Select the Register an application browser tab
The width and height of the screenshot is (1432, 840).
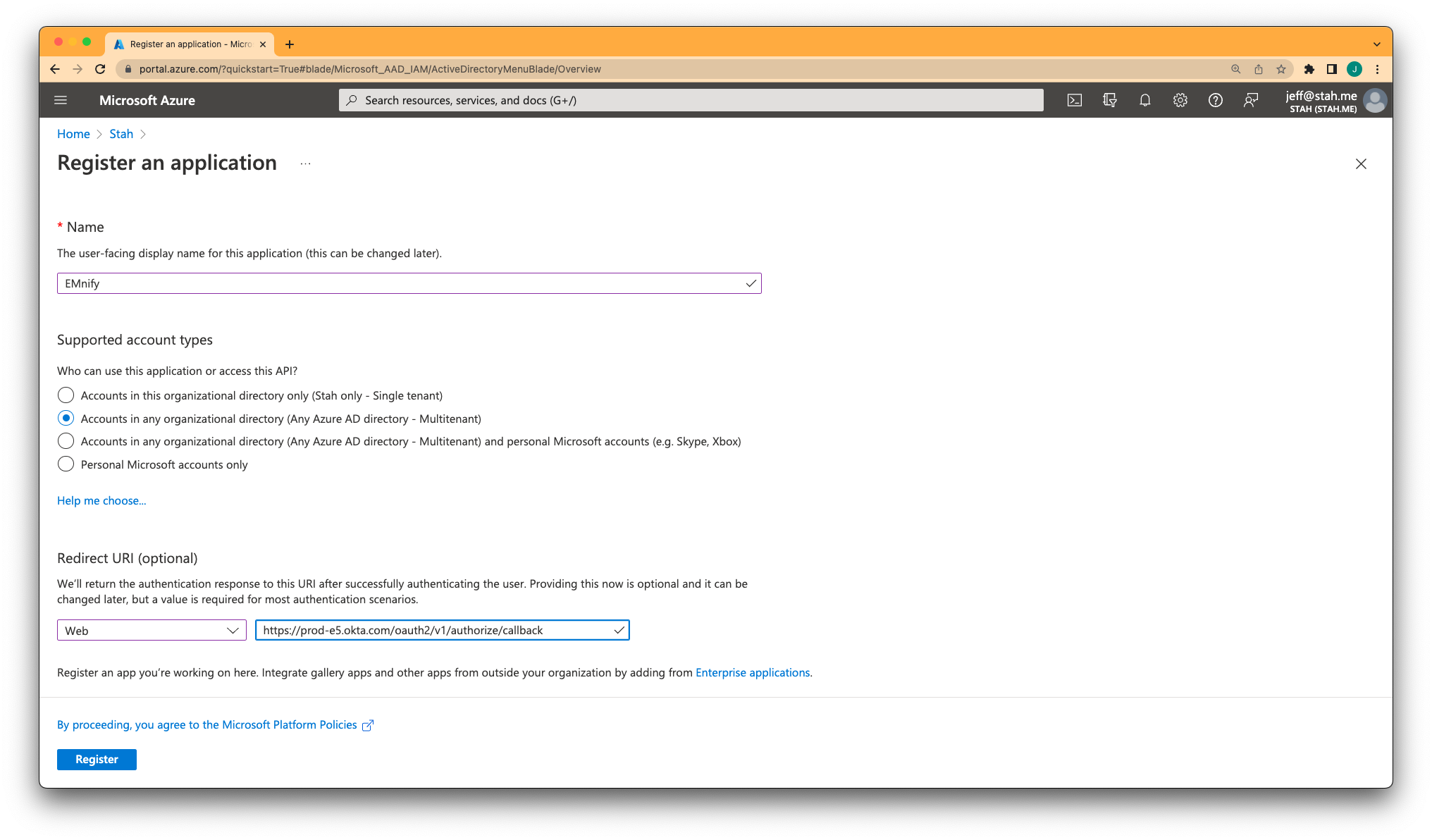coord(190,44)
